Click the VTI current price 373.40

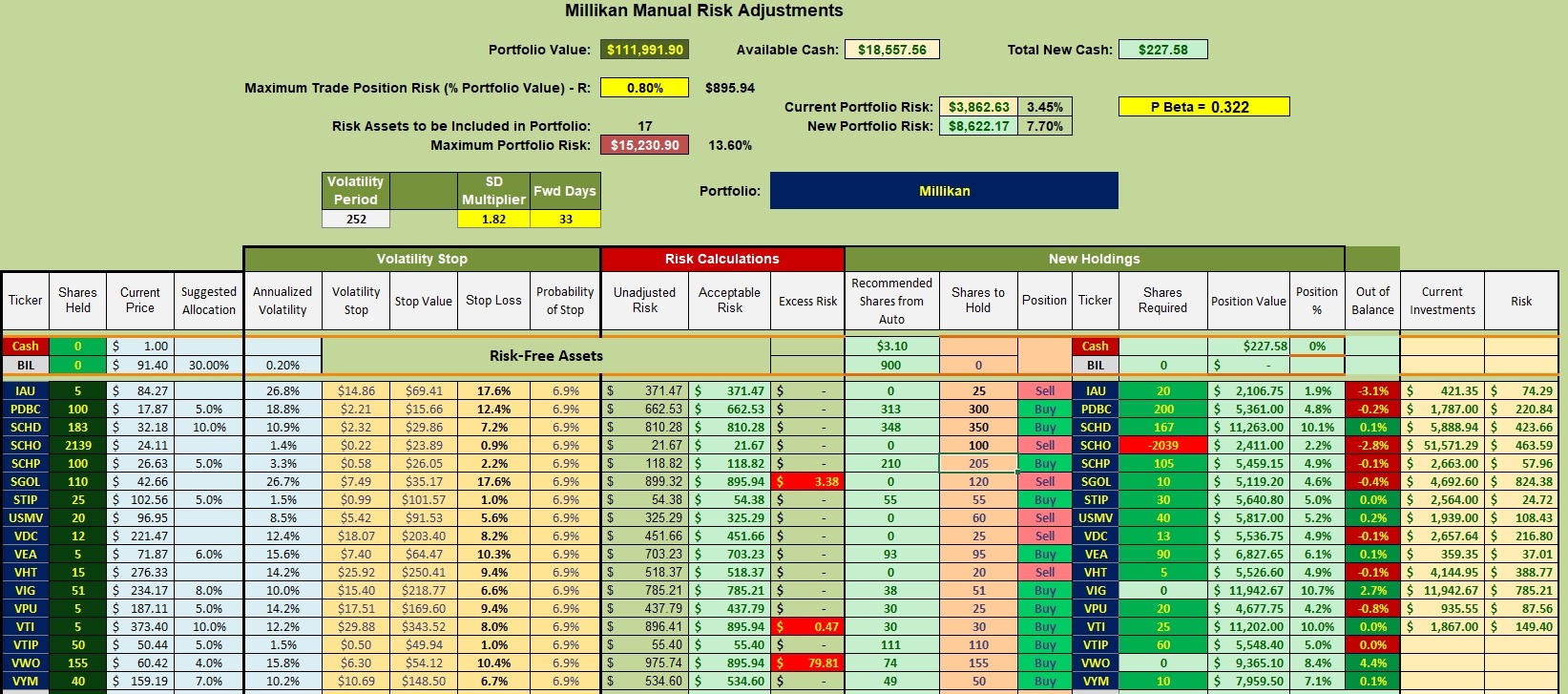[140, 626]
